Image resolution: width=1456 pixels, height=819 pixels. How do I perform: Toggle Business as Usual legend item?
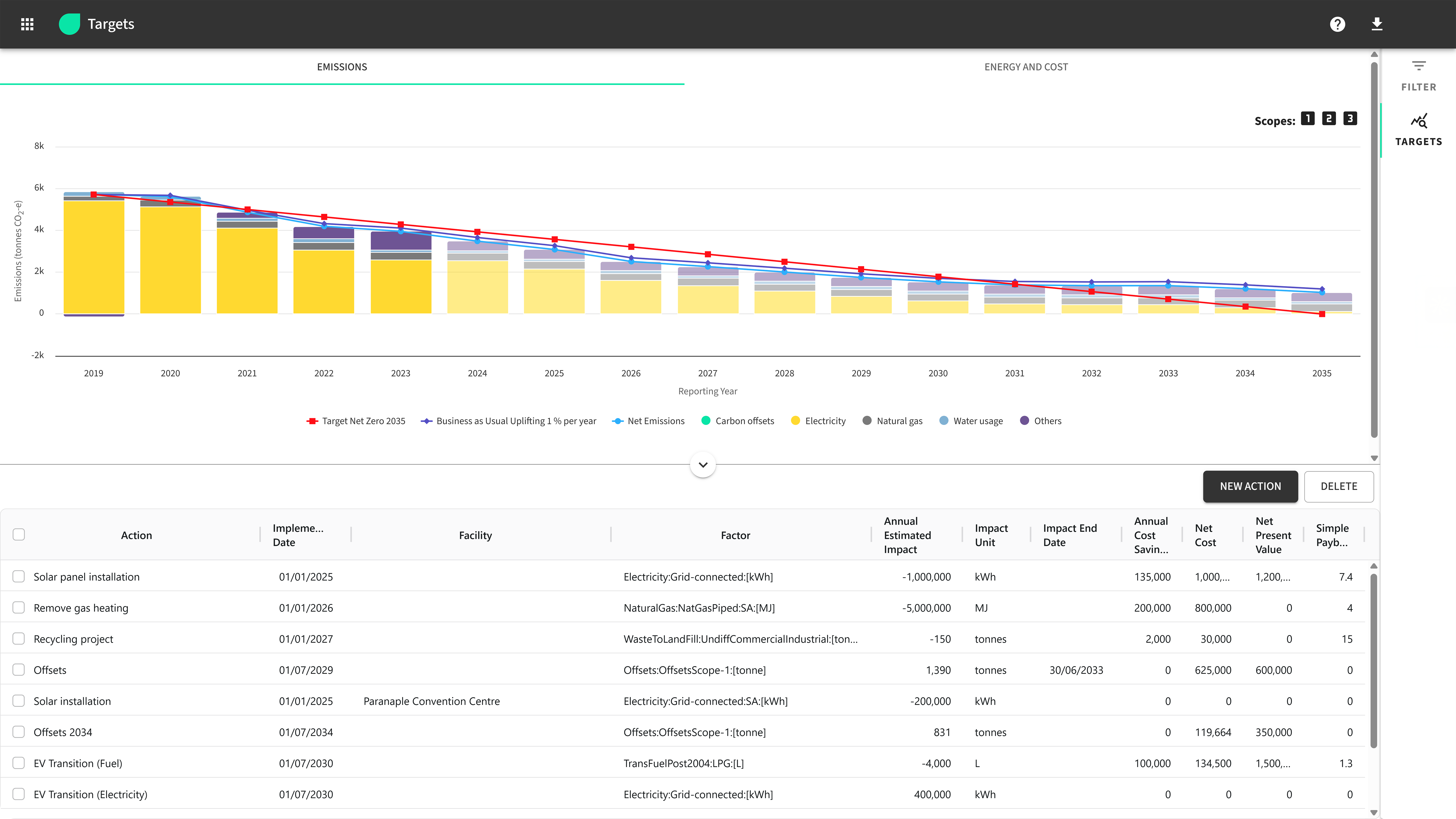click(509, 421)
